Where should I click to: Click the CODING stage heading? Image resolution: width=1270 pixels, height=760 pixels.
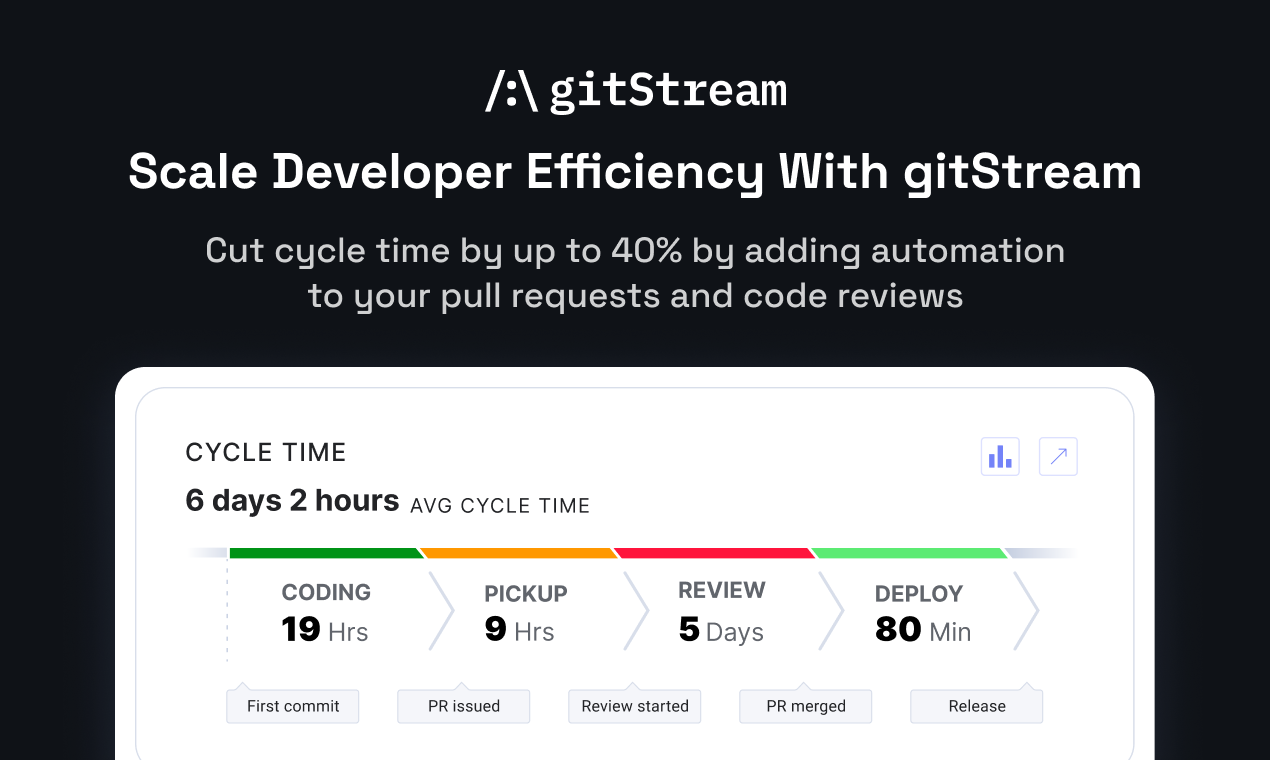326,592
